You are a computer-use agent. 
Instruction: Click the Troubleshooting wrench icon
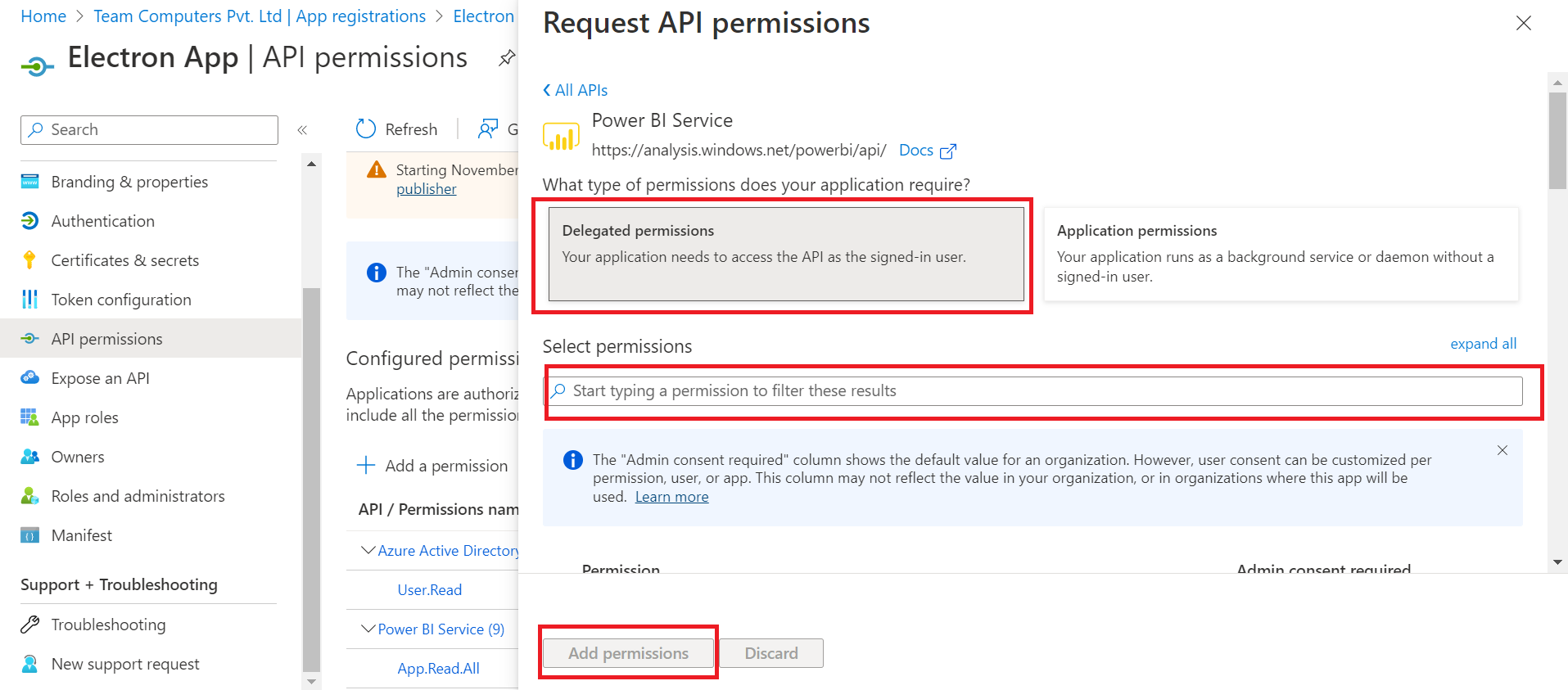coord(30,625)
